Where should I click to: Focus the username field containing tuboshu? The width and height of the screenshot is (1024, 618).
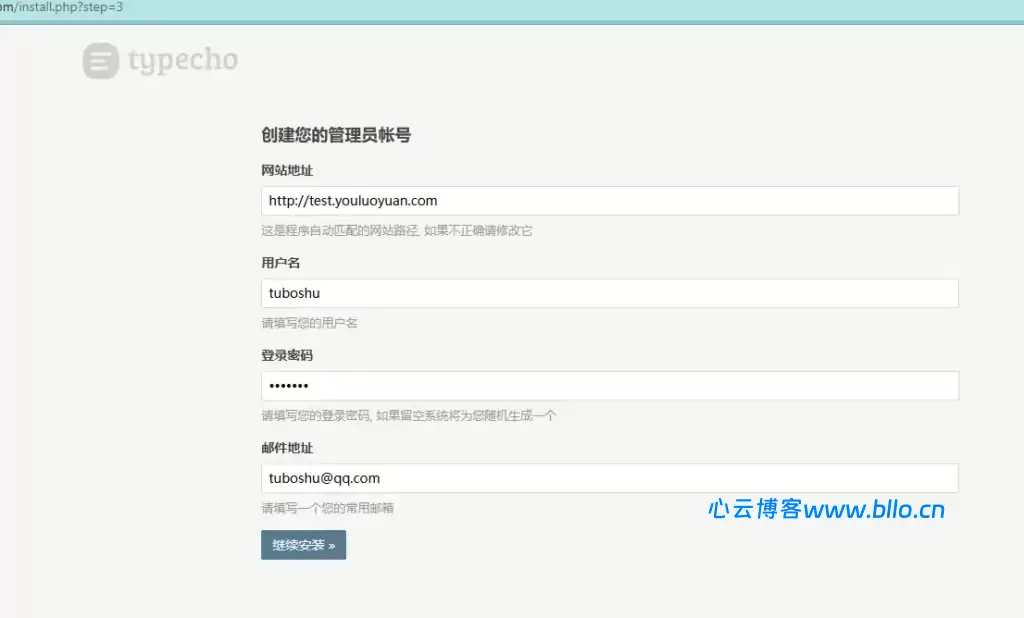(609, 293)
